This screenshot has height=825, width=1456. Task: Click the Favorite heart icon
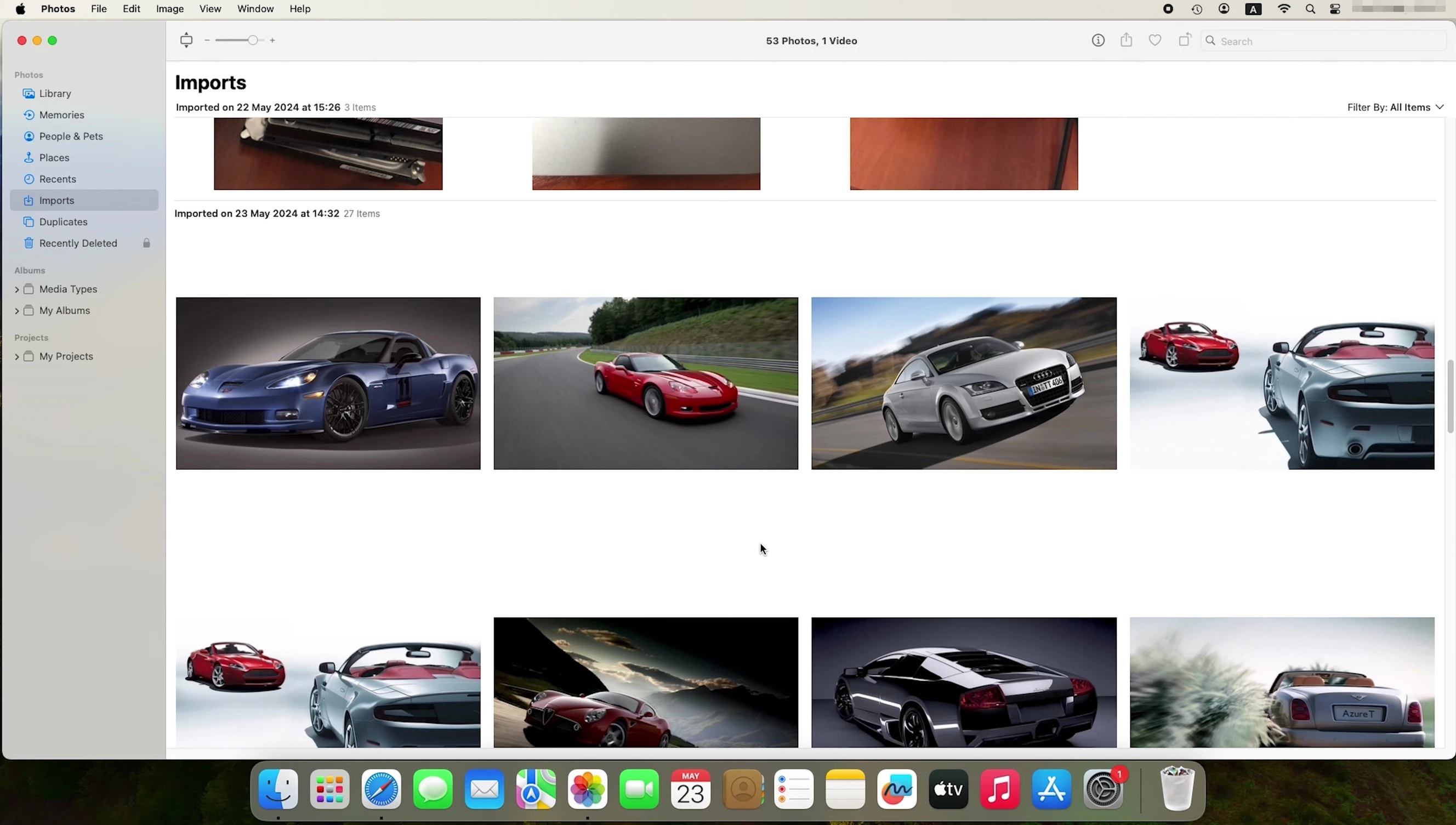[x=1155, y=40]
